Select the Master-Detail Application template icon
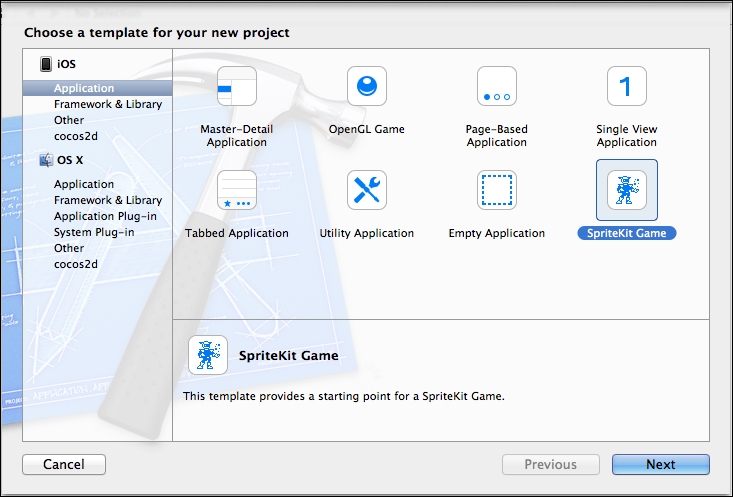733x497 pixels. [237, 86]
